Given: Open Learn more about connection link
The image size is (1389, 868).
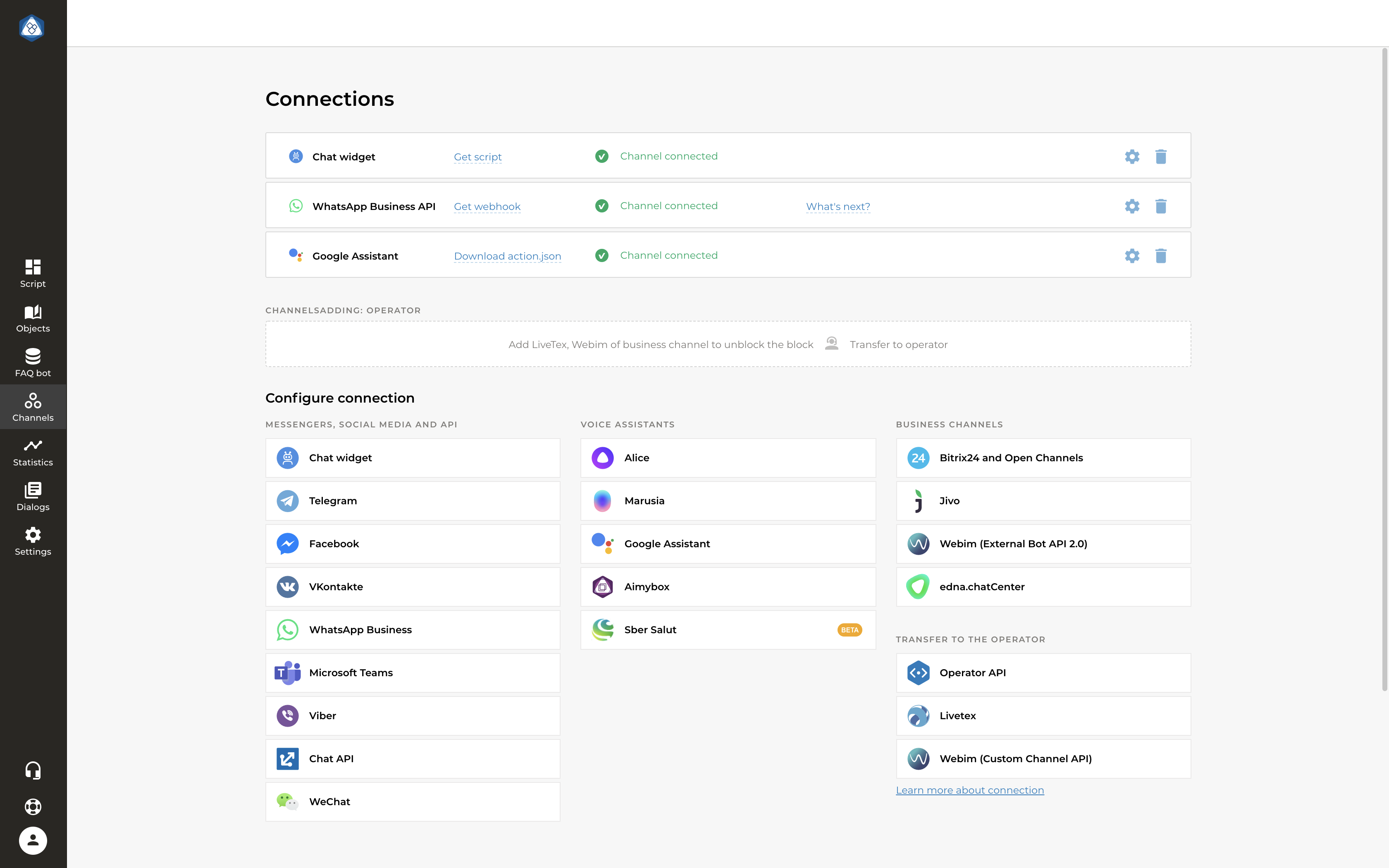Looking at the screenshot, I should 969,789.
